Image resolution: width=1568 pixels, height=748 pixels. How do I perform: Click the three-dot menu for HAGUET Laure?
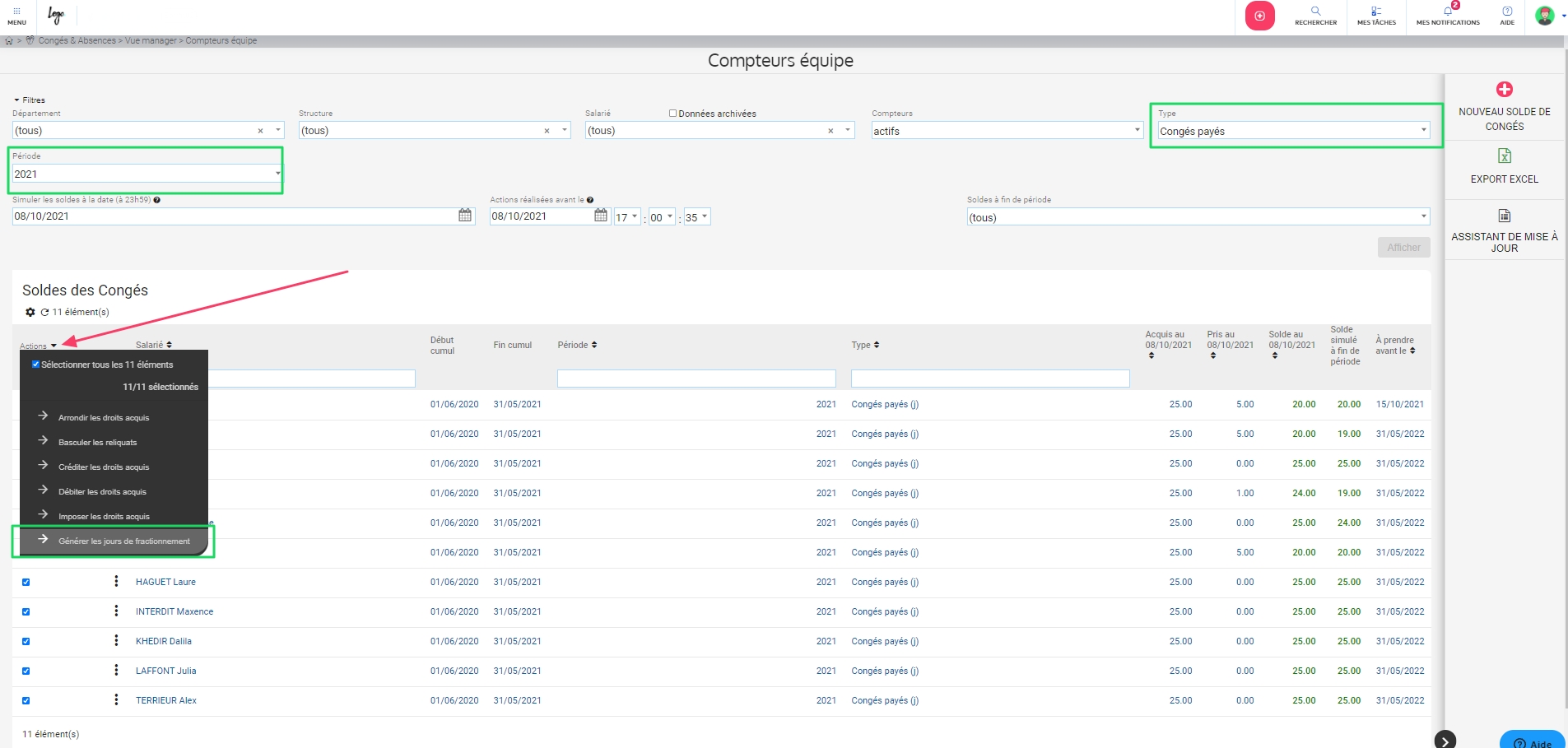116,582
